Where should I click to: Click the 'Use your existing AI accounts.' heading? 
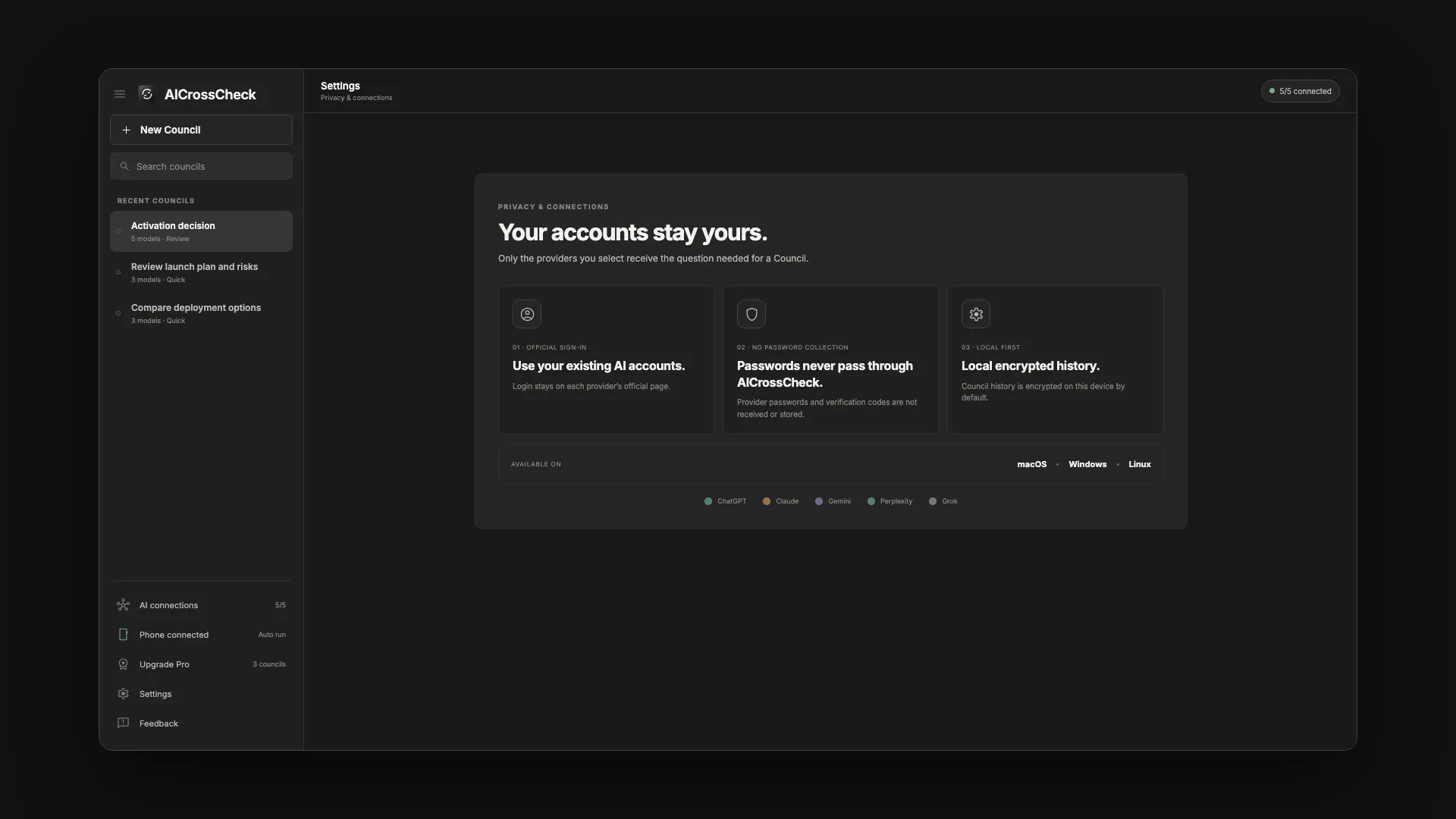tap(598, 366)
